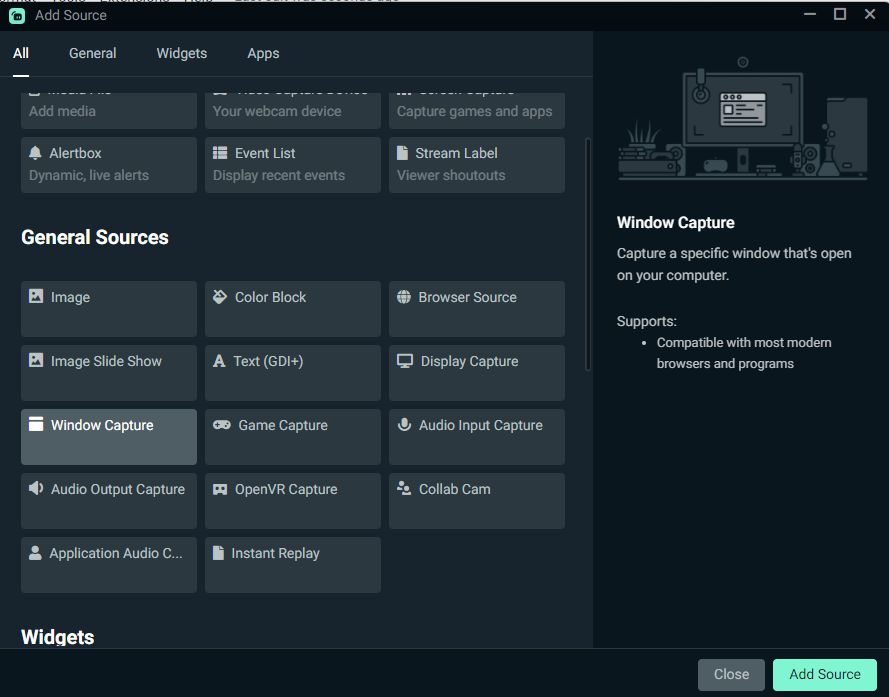889x697 pixels.
Task: Select the Text (GDI+) letter icon
Action: tap(219, 361)
